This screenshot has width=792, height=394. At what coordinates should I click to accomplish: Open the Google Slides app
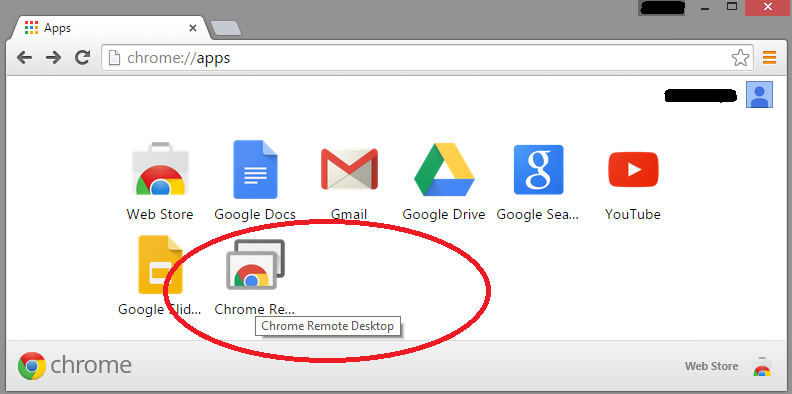coord(160,264)
